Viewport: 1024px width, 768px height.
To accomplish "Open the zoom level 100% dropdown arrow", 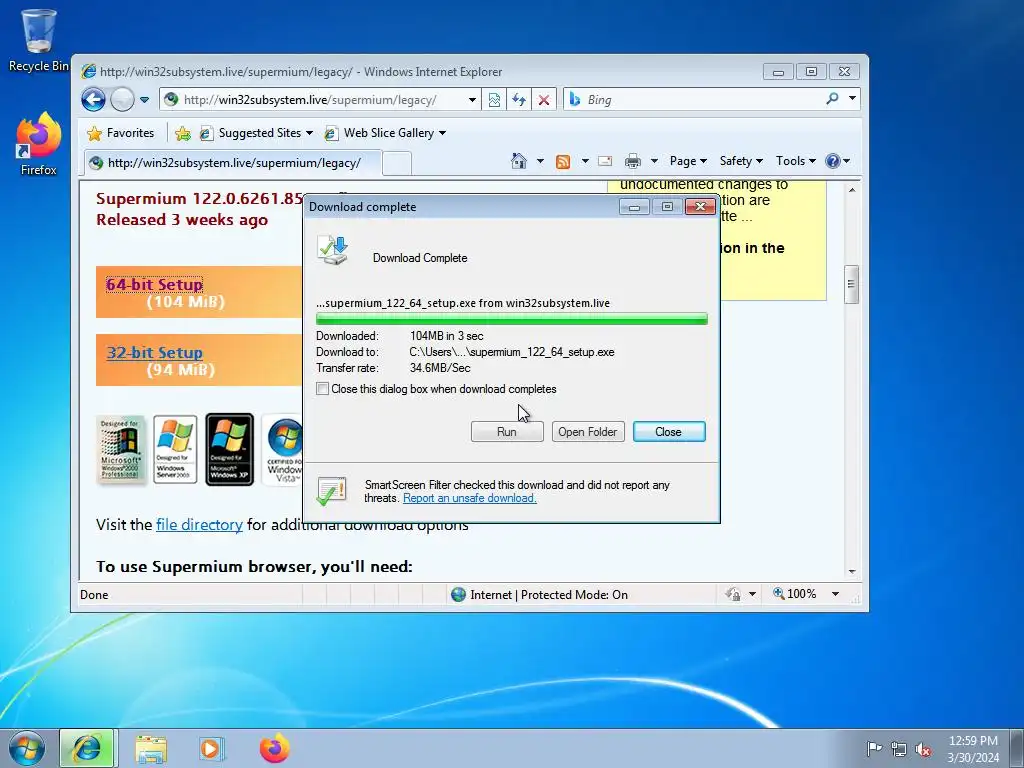I will coord(835,594).
